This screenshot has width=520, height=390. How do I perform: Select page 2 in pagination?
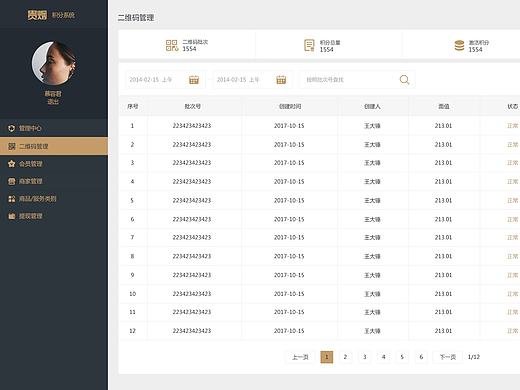click(345, 357)
